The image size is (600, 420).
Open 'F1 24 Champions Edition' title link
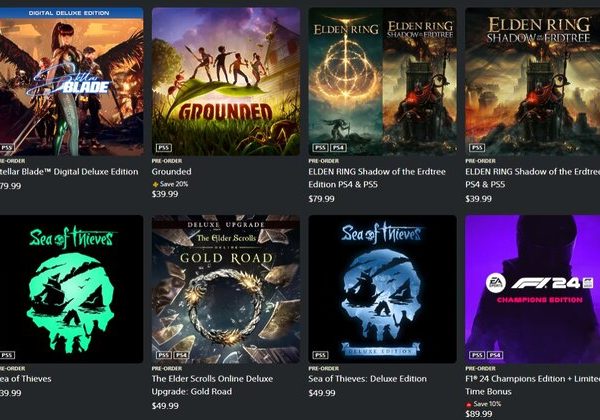click(x=532, y=385)
